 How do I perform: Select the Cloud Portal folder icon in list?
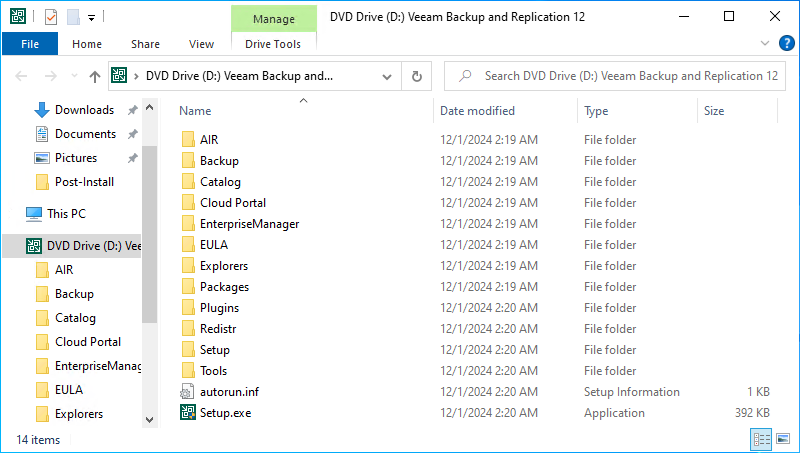(188, 202)
